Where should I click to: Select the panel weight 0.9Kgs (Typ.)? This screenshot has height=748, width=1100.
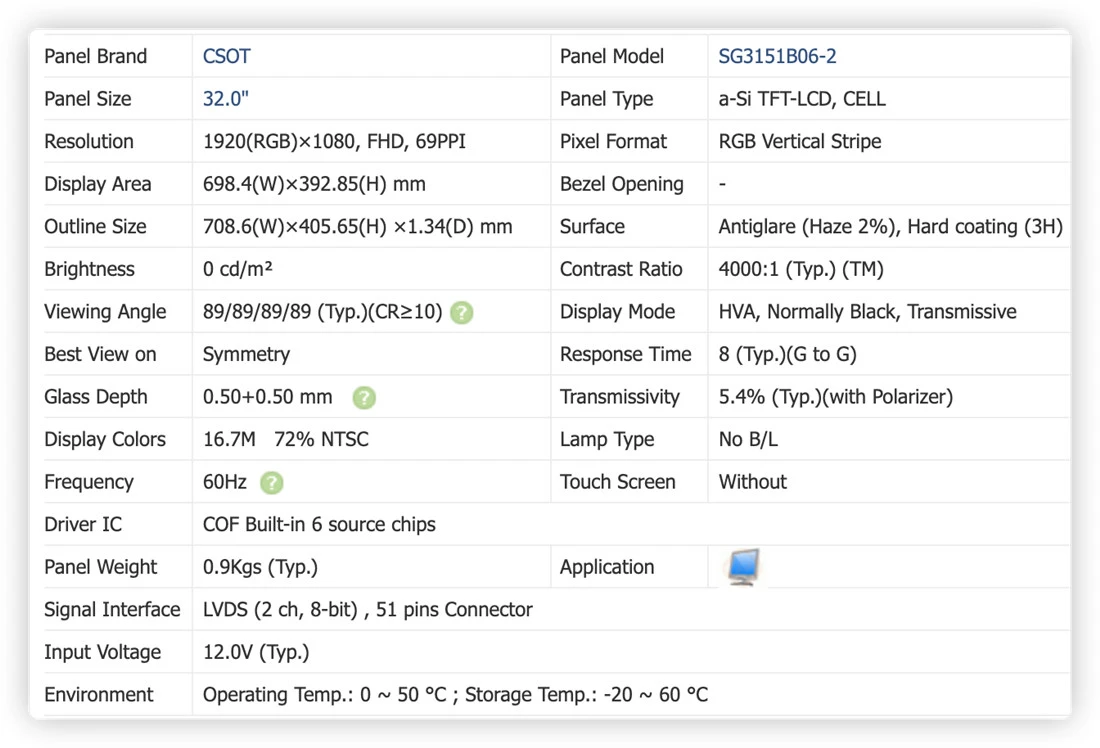[x=260, y=567]
